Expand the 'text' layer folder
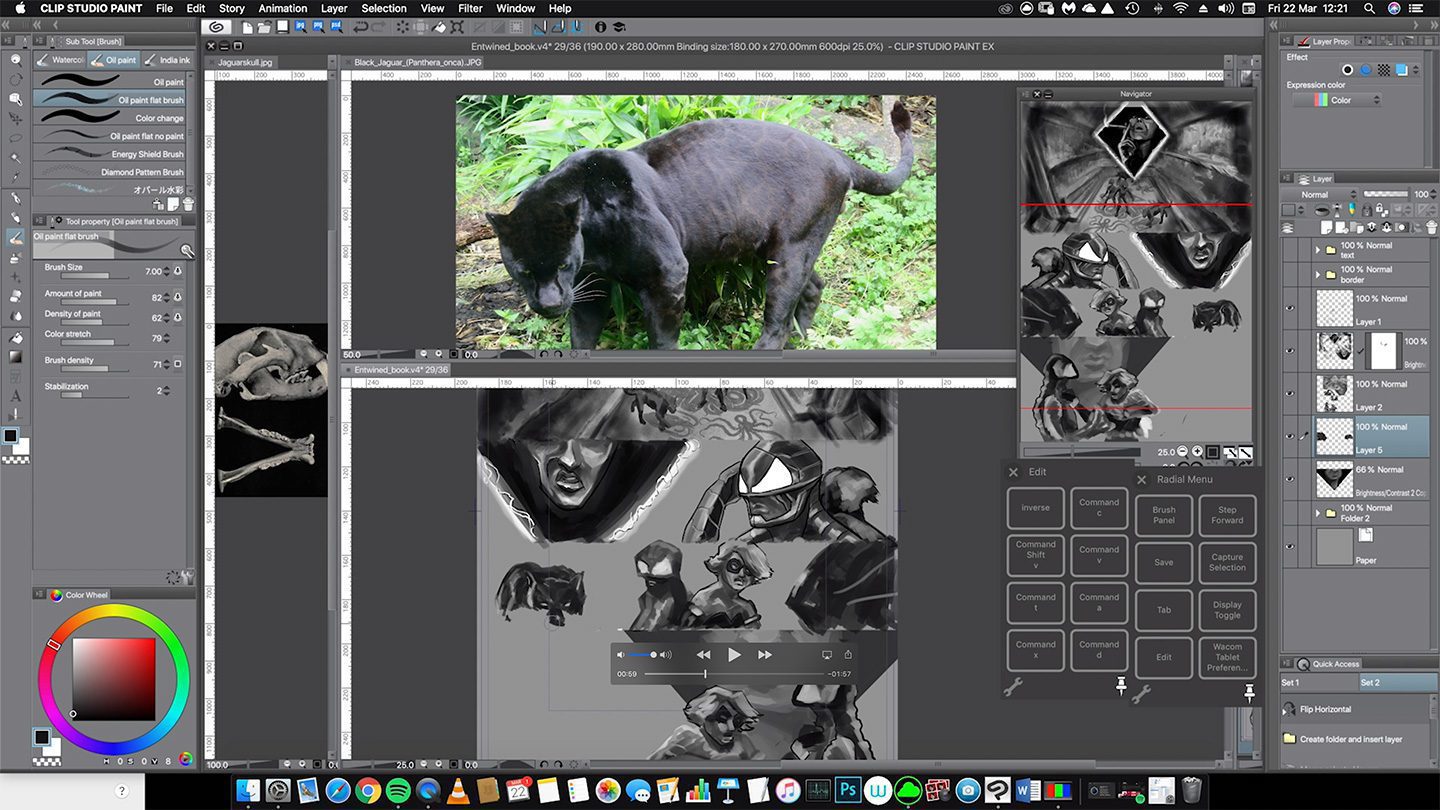1440x810 pixels. click(1317, 250)
